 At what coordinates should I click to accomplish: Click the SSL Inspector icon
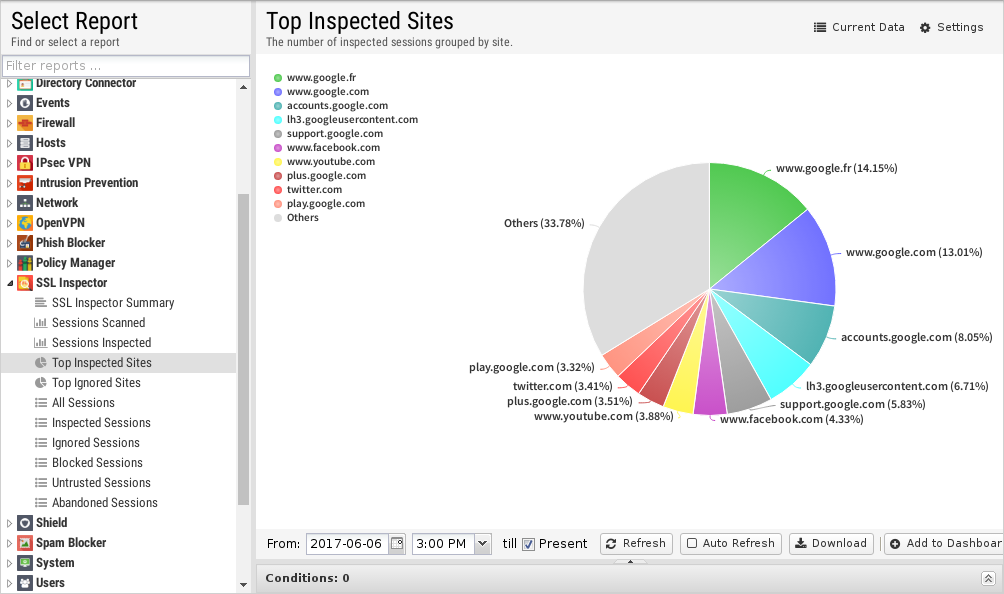click(x=25, y=283)
